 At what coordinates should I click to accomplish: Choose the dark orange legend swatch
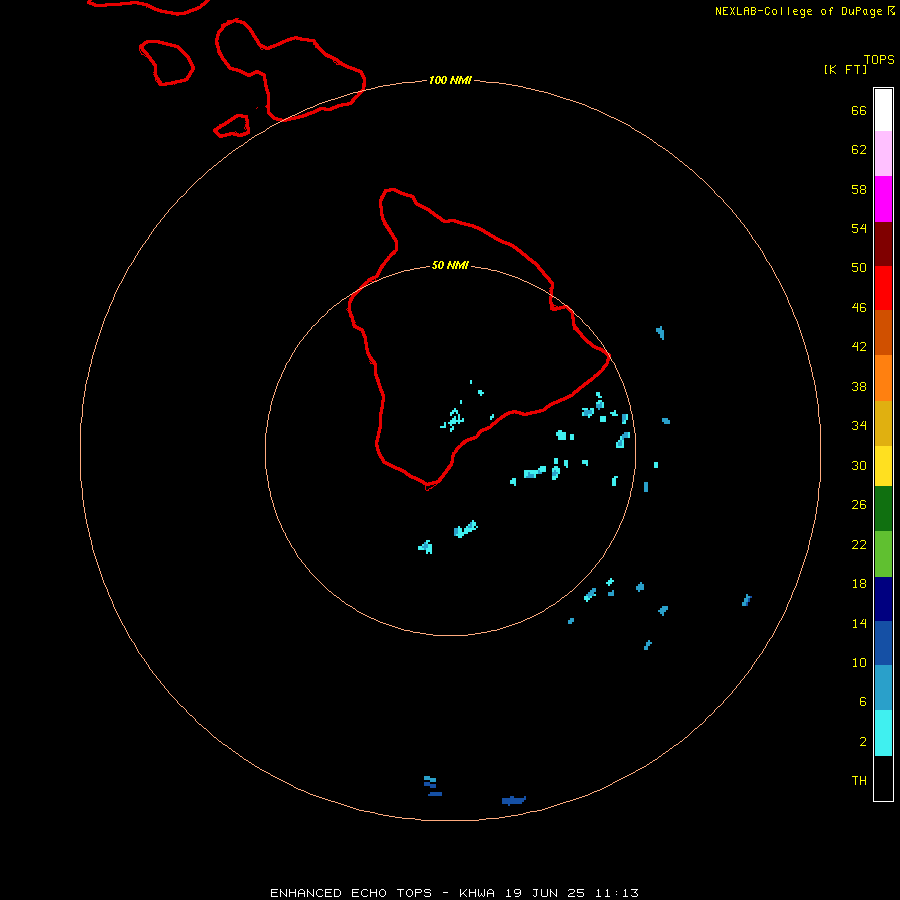(x=883, y=332)
